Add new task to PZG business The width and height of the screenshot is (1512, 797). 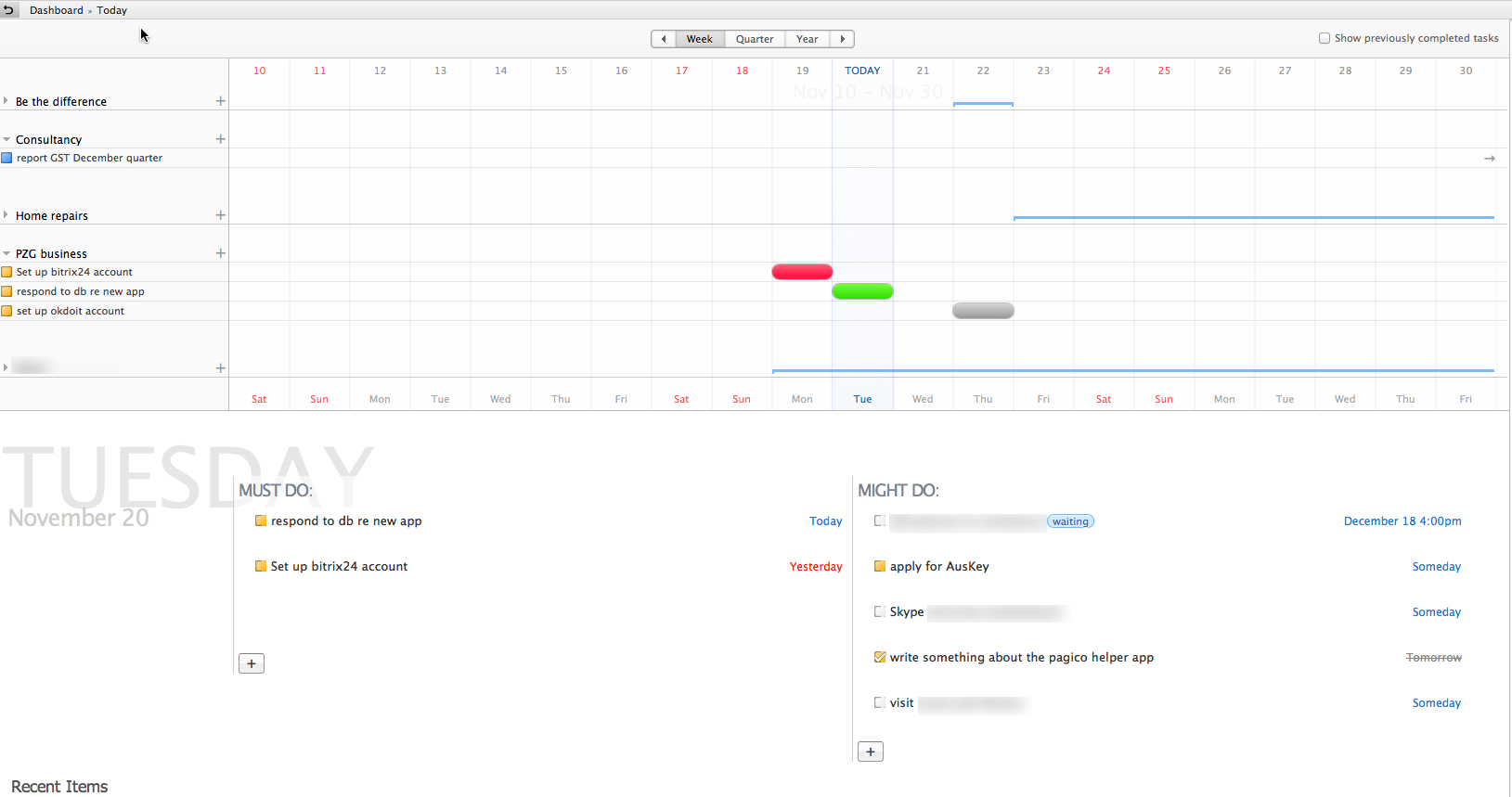tap(221, 253)
